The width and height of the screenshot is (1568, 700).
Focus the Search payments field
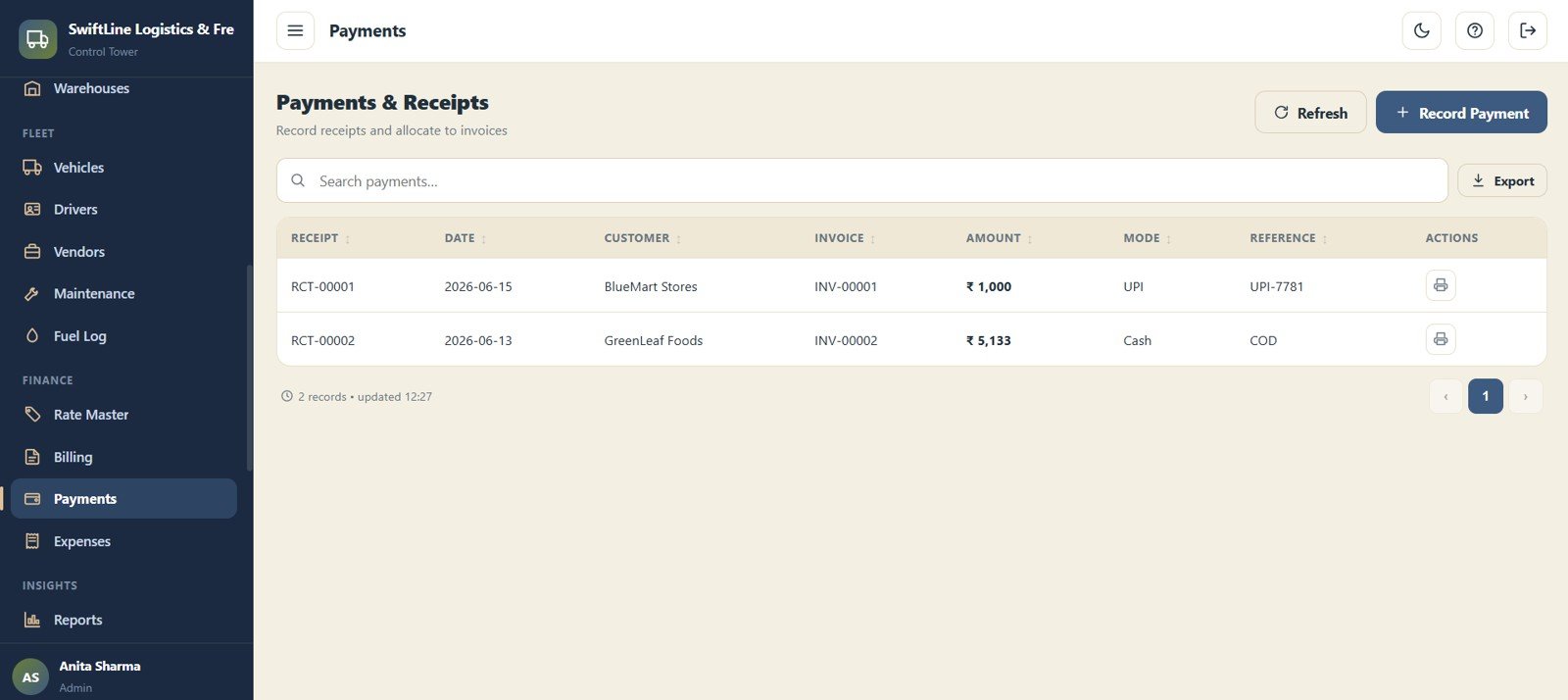862,180
